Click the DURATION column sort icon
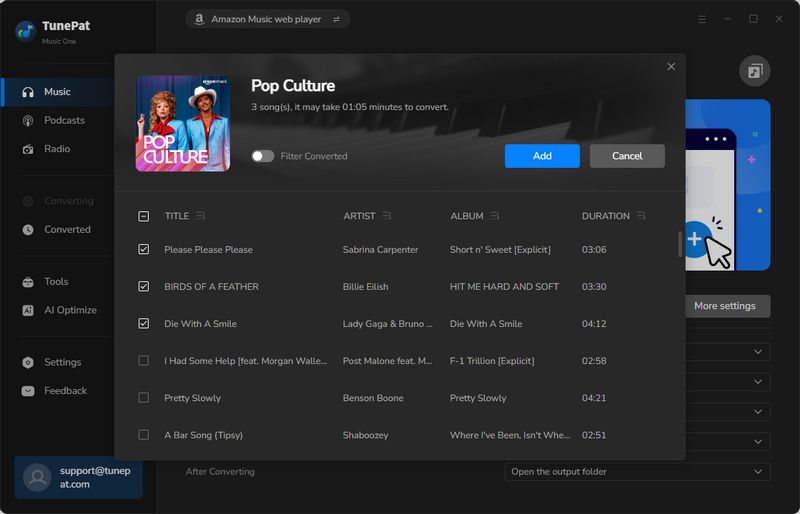Viewport: 800px width, 514px height. (642, 216)
